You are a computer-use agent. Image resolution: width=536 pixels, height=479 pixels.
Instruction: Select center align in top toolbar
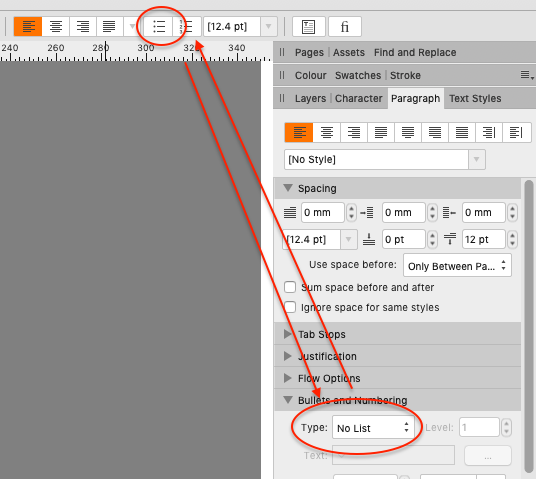56,26
